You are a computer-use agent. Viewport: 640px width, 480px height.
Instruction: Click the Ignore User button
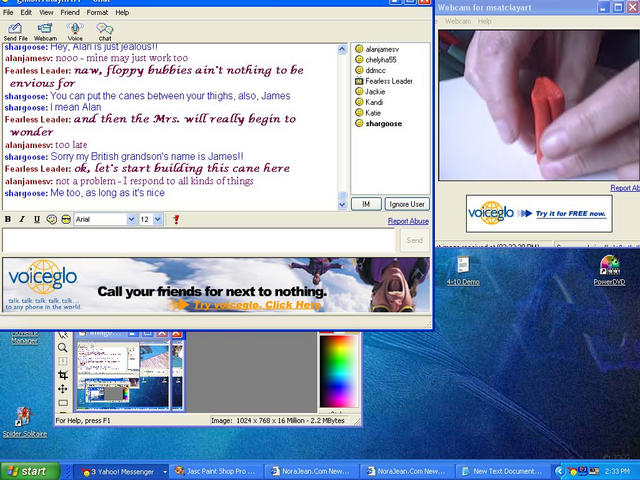(x=407, y=204)
